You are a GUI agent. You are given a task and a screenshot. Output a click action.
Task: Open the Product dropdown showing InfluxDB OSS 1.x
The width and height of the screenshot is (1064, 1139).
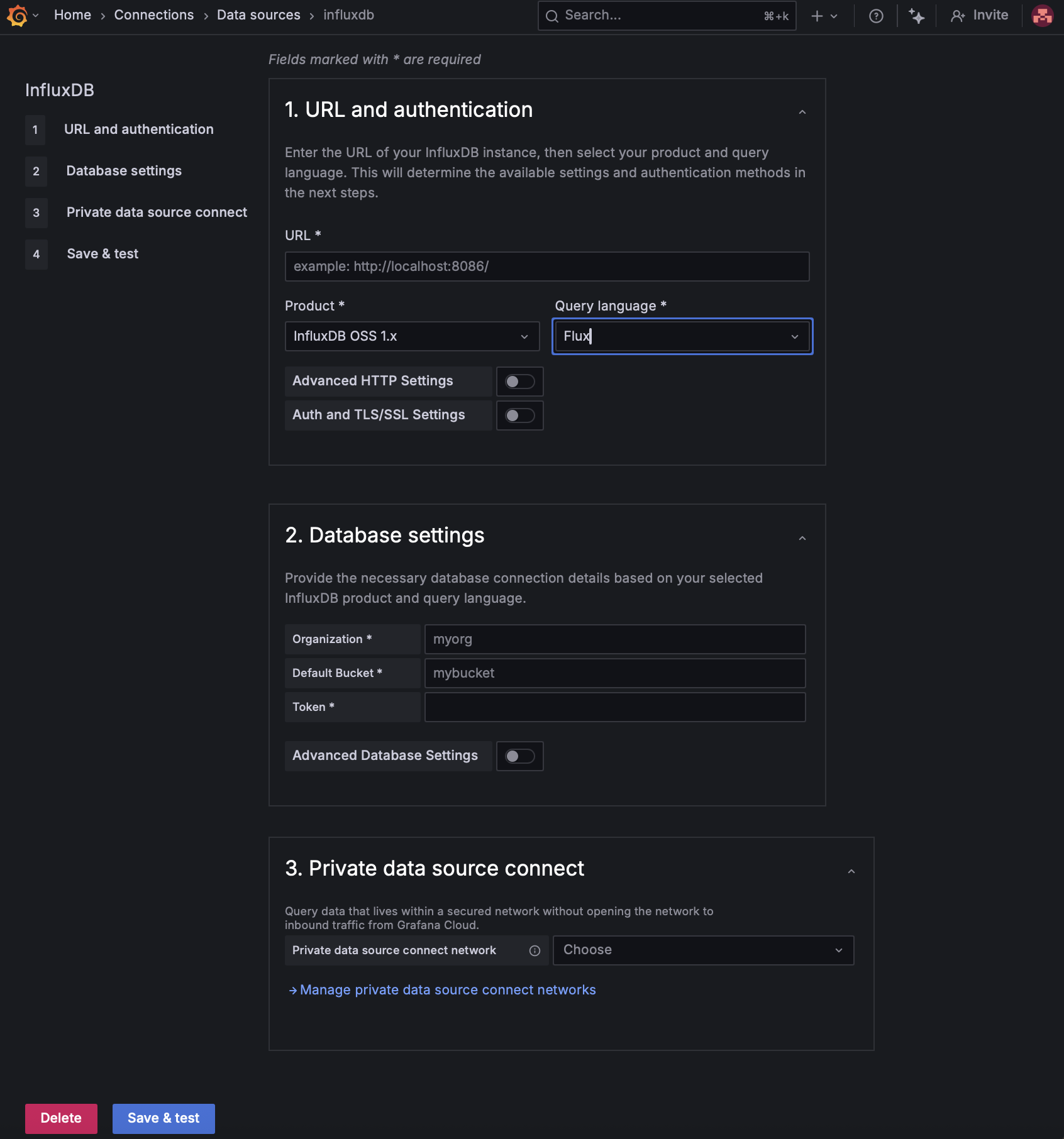[412, 336]
